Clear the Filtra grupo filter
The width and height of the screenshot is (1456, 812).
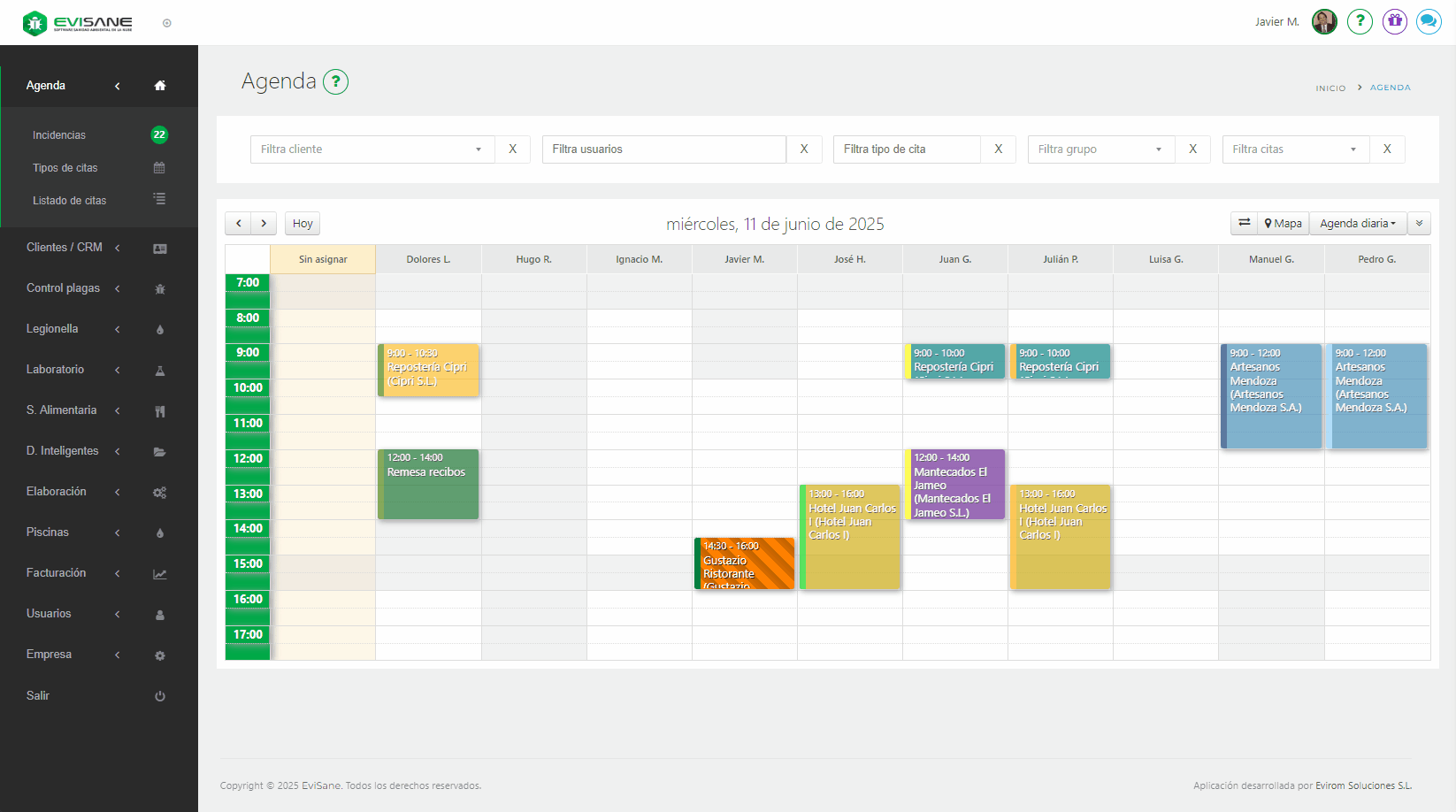coord(1192,149)
